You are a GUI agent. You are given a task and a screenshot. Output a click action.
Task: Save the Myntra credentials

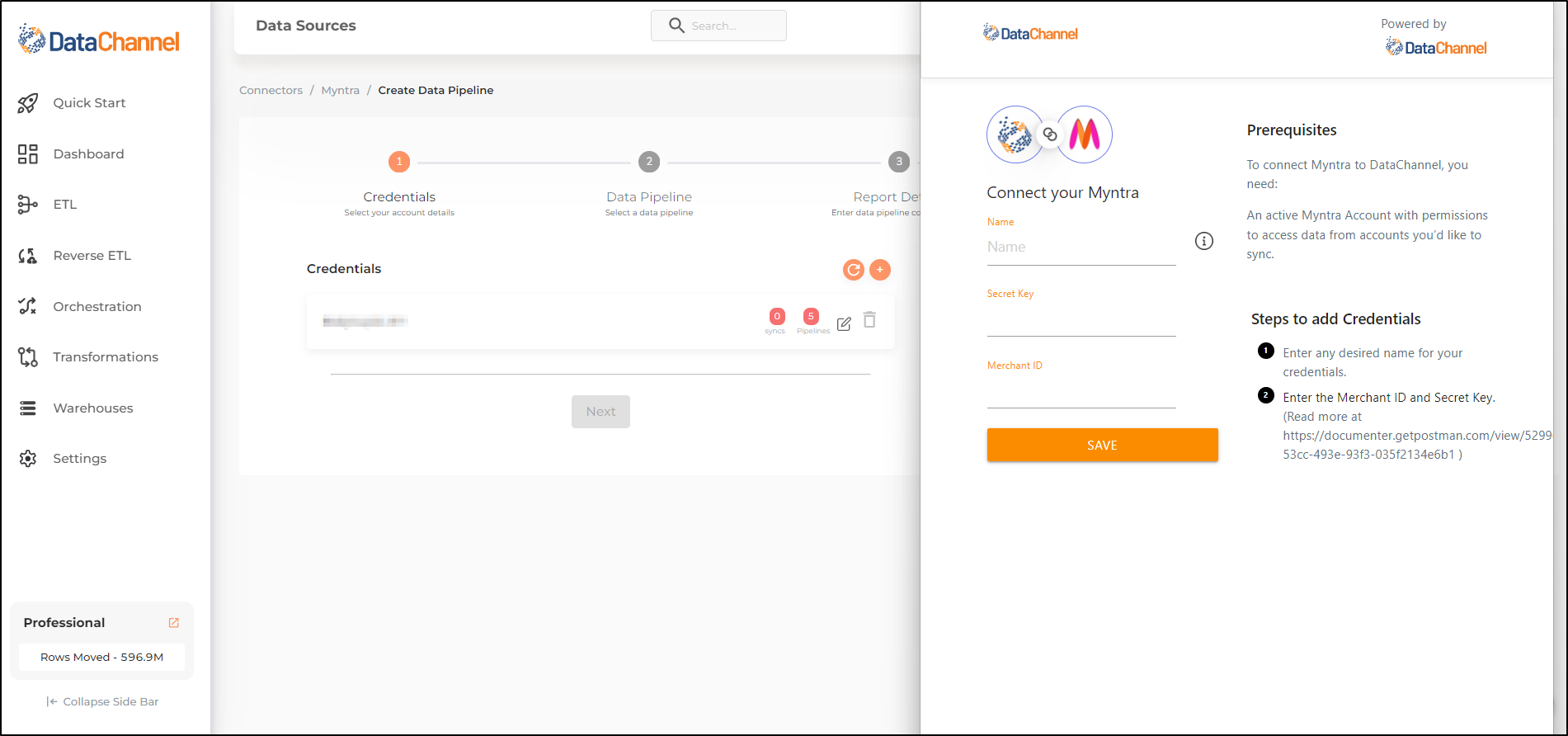click(1102, 446)
